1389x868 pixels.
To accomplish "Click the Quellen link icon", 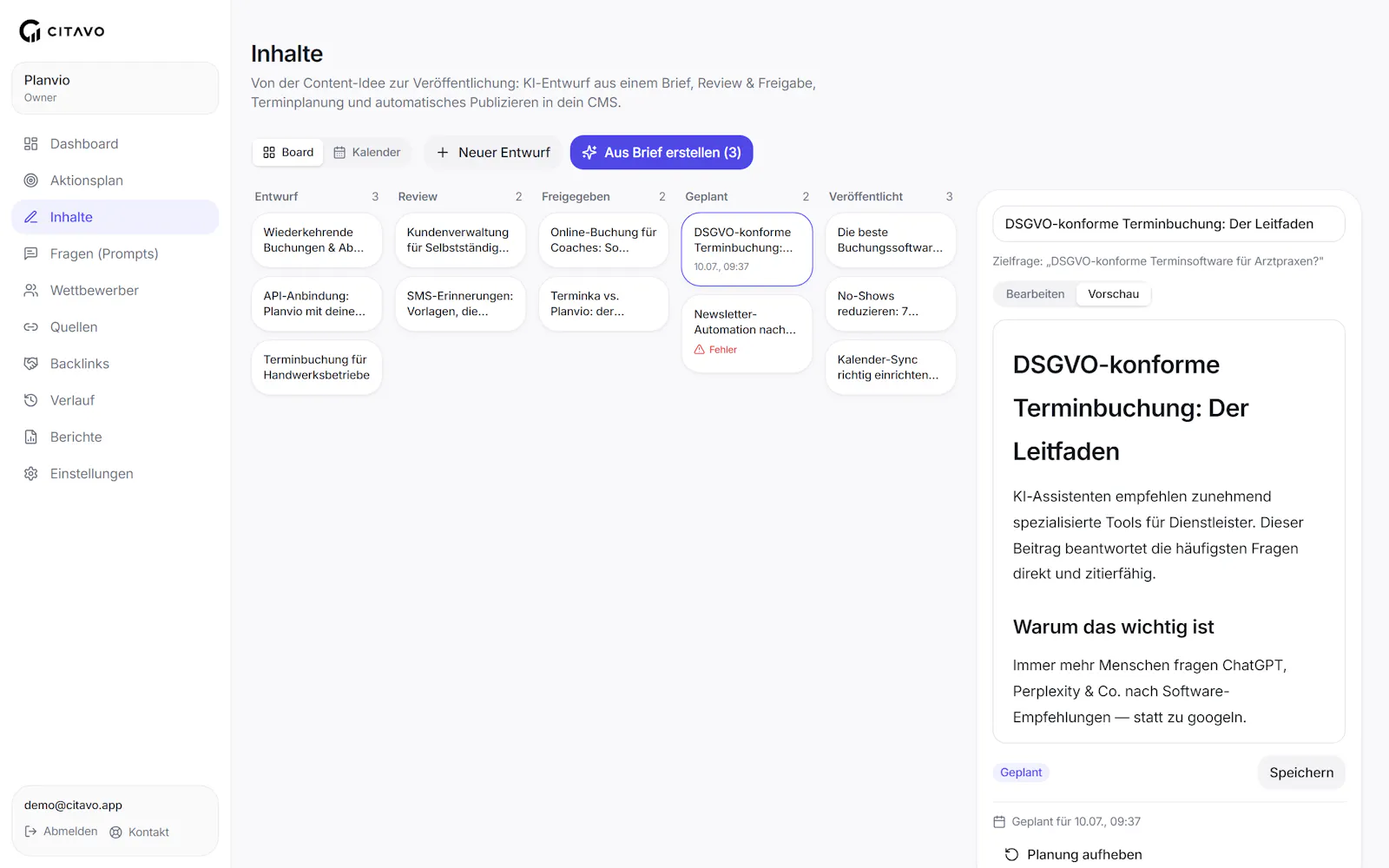I will [31, 327].
